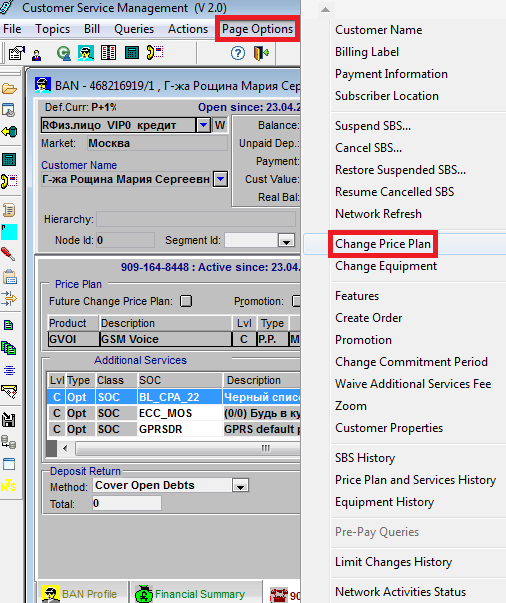Click the window with search sidebar icon

(x=9, y=110)
